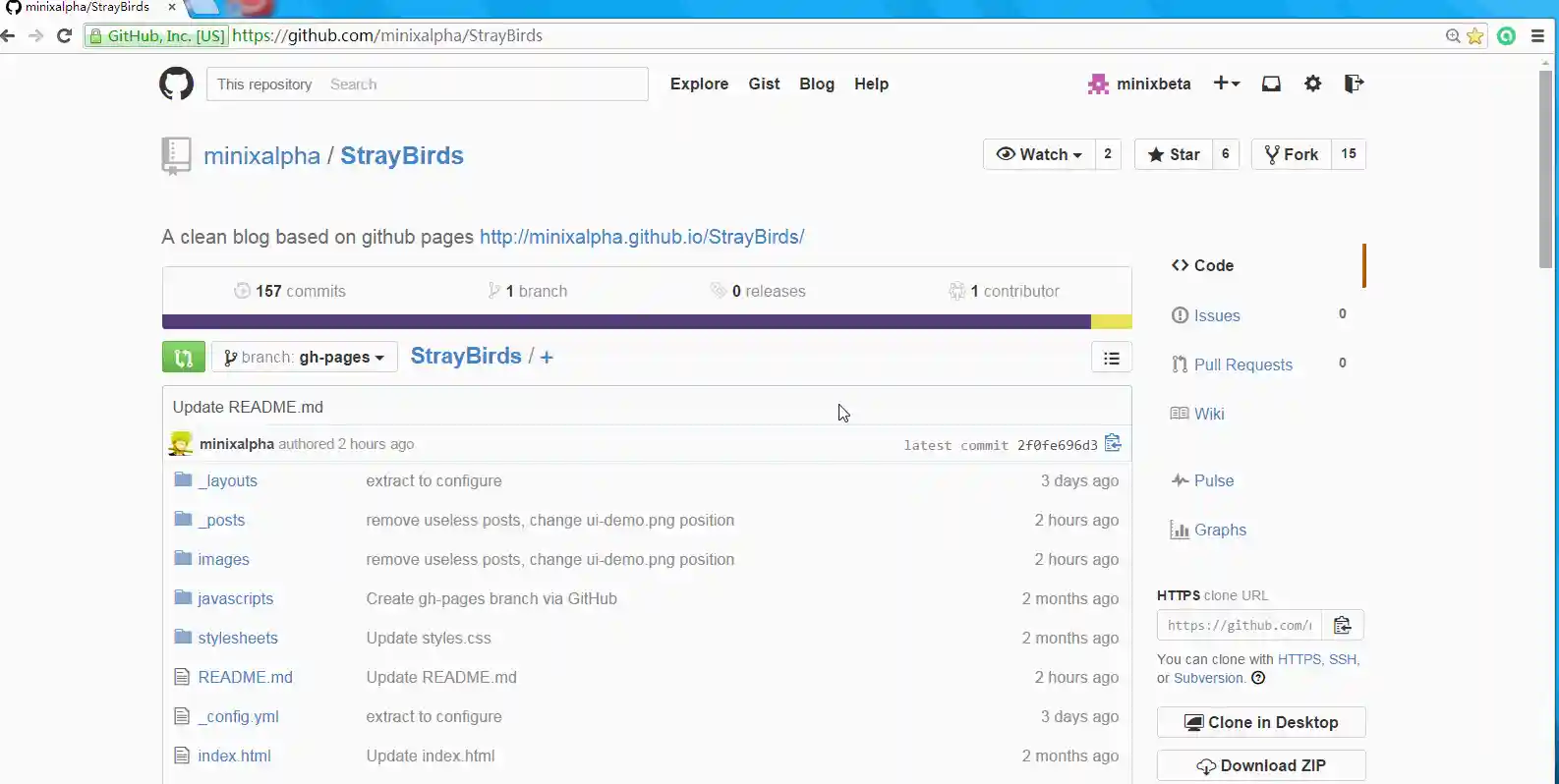Copy HTTPS clone URL to clipboard
Screen dimensions: 1559x784
click(1342, 625)
